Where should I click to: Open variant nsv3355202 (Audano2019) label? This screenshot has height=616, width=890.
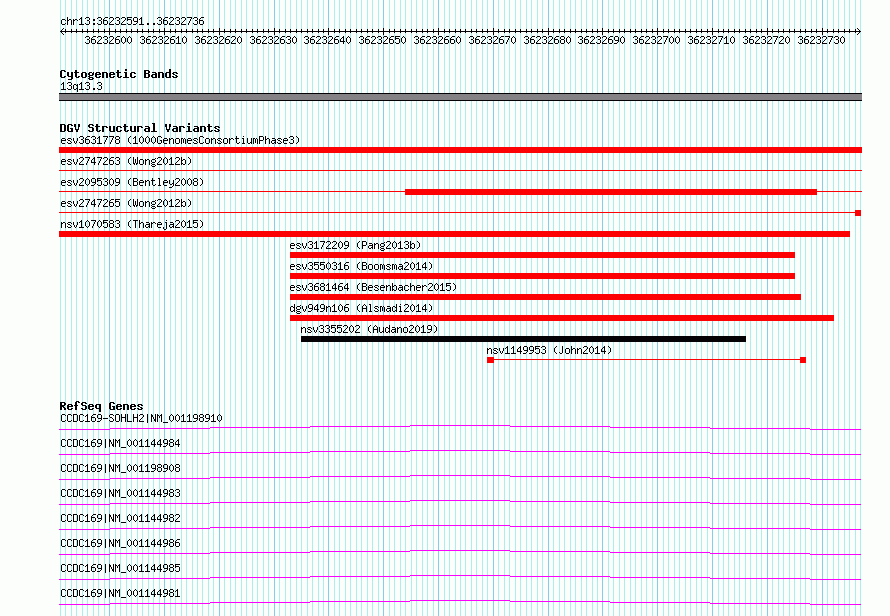pos(369,329)
